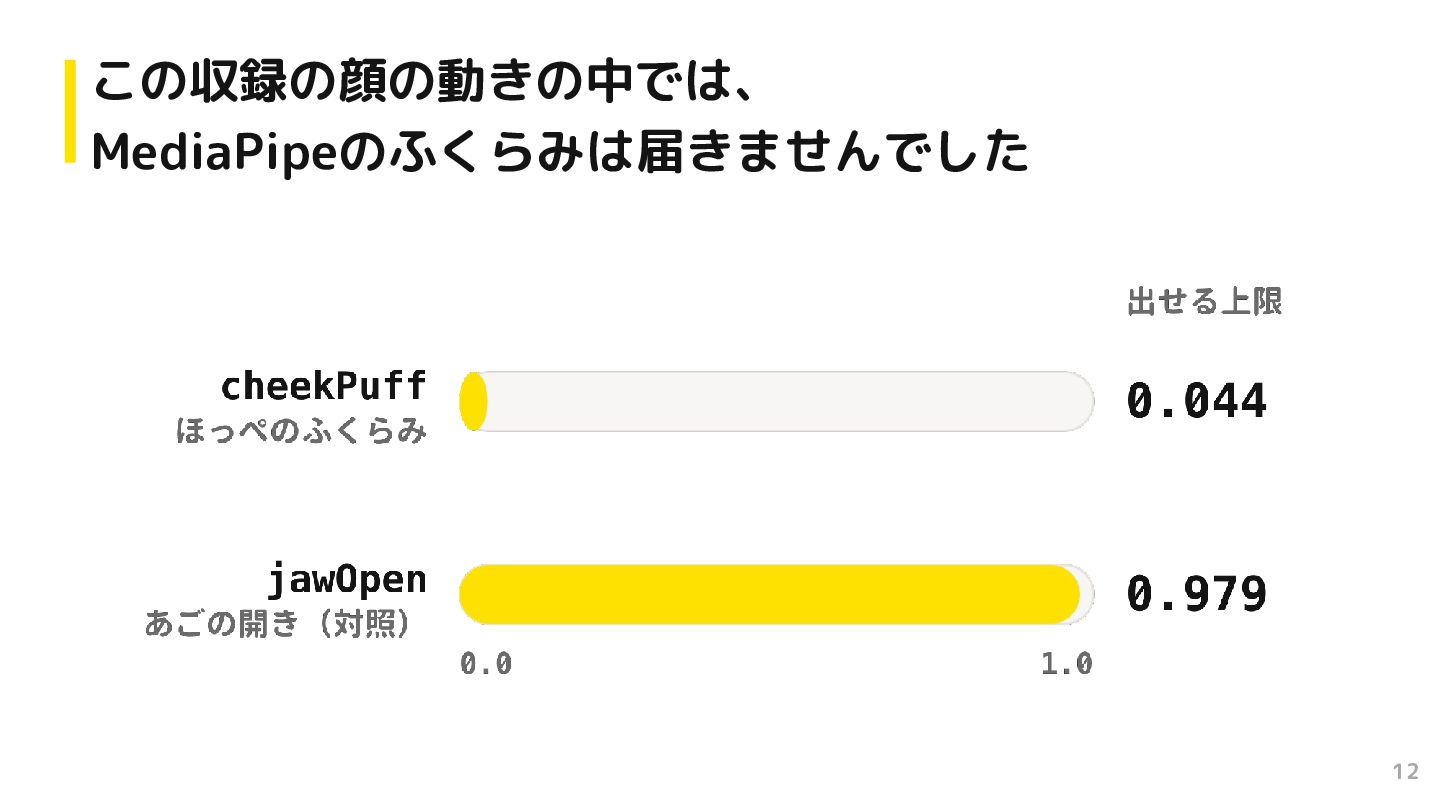
Task: Click the jawOpen label
Action: [x=347, y=580]
